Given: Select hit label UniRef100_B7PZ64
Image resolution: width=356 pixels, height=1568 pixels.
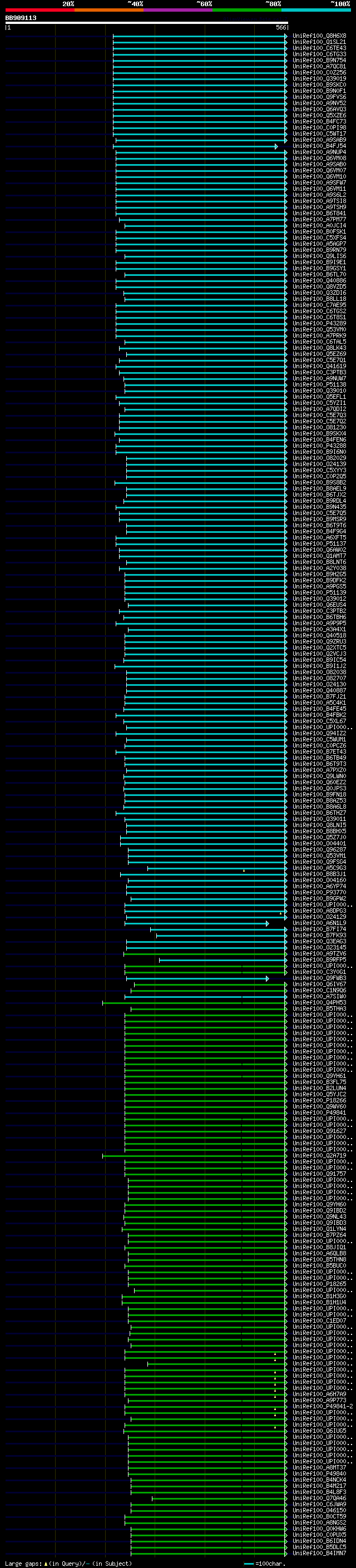Looking at the screenshot, I should [319, 1235].
